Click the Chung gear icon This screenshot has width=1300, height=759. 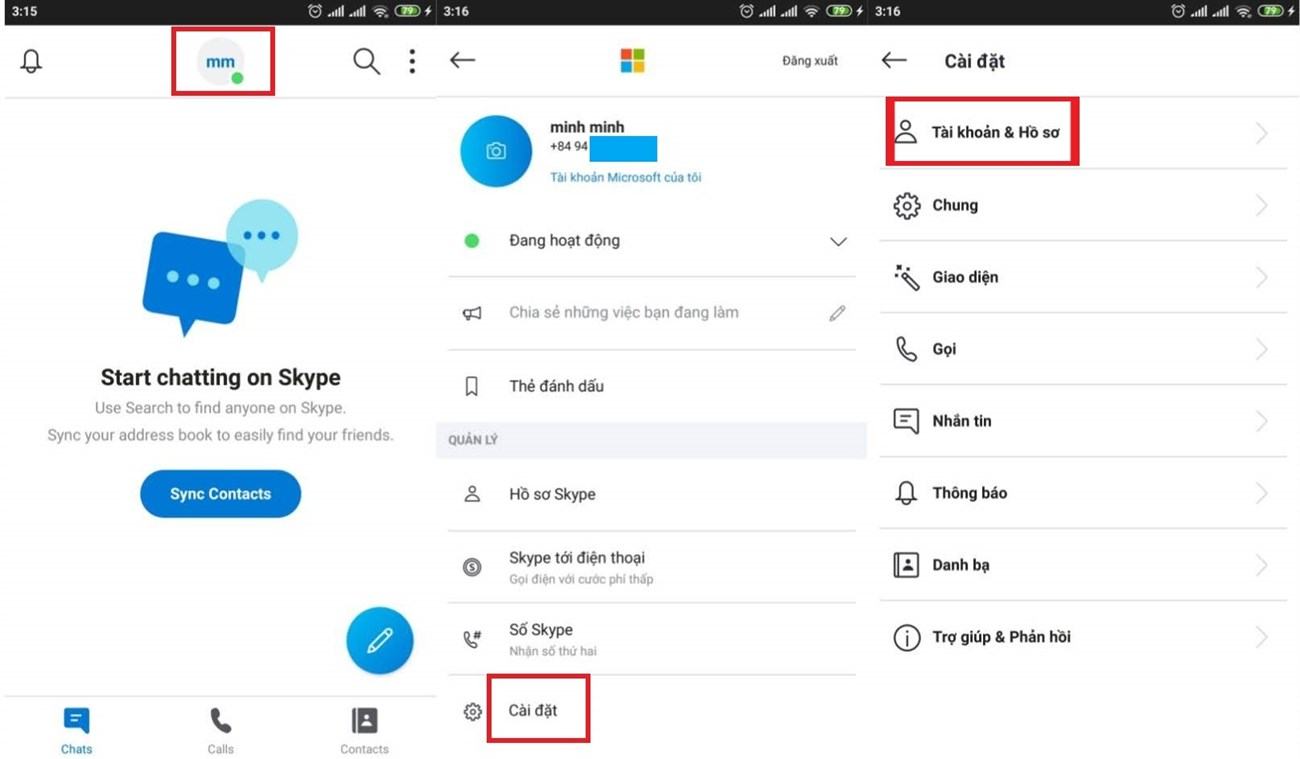(x=906, y=205)
